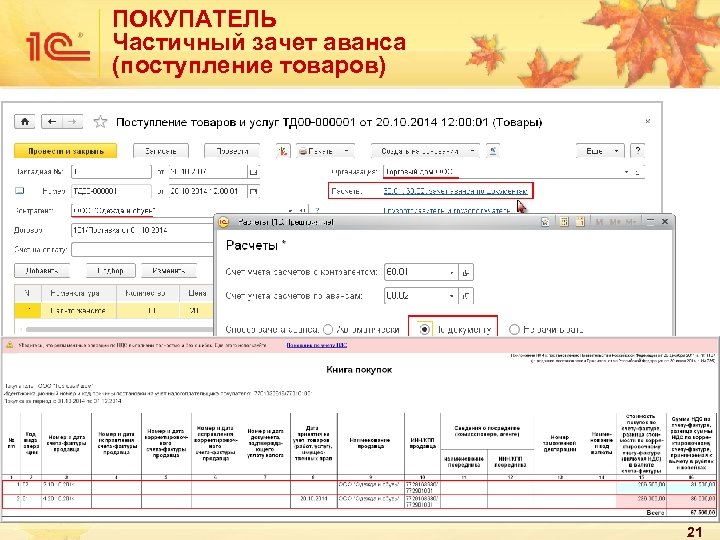Screen dimensions: 720x540
Task: Expand the 60.01 account dropdown arrow
Action: coord(452,272)
